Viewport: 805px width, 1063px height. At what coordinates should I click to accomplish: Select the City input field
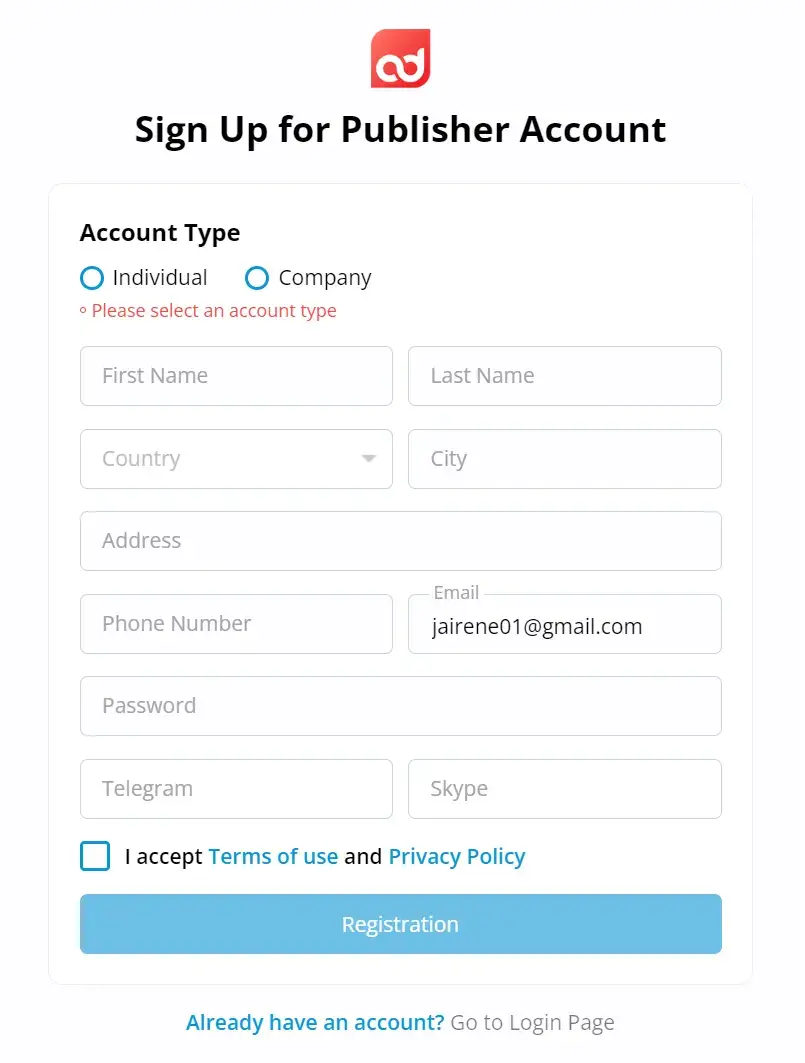tap(564, 459)
